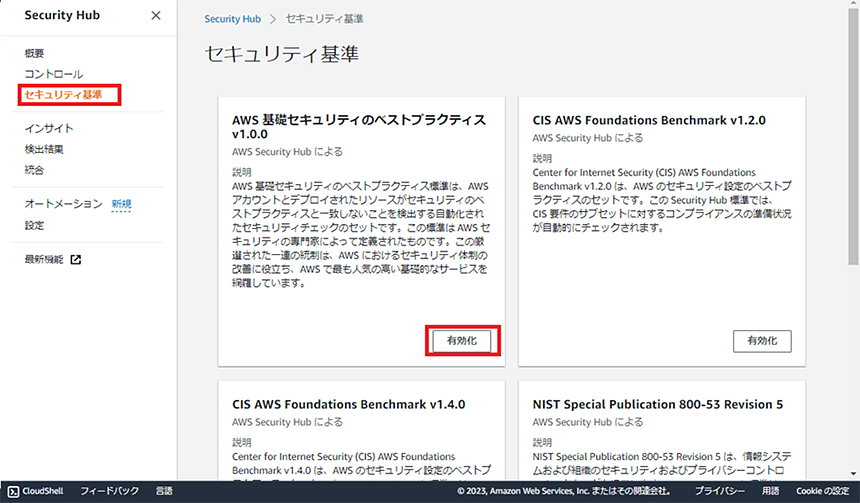Click AWS 基礎セキュリティのベストプラクティス v1.0.0 card title

tap(359, 127)
